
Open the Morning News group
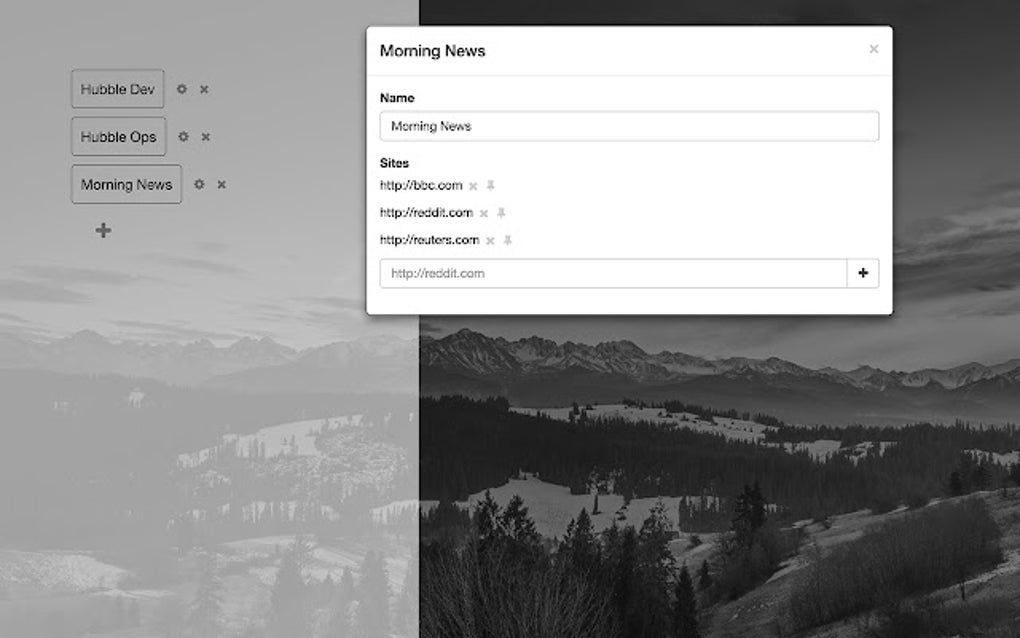(126, 184)
